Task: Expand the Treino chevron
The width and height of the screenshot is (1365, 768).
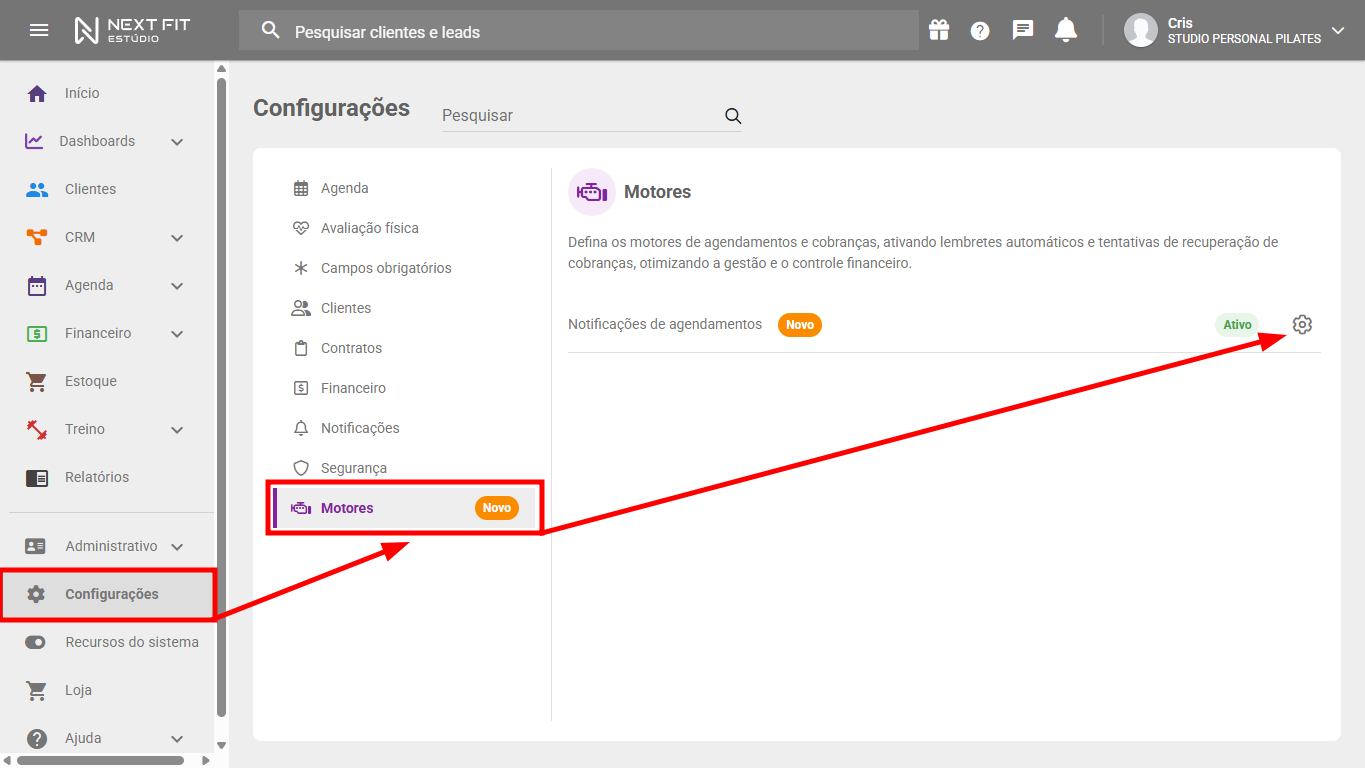Action: (x=177, y=430)
